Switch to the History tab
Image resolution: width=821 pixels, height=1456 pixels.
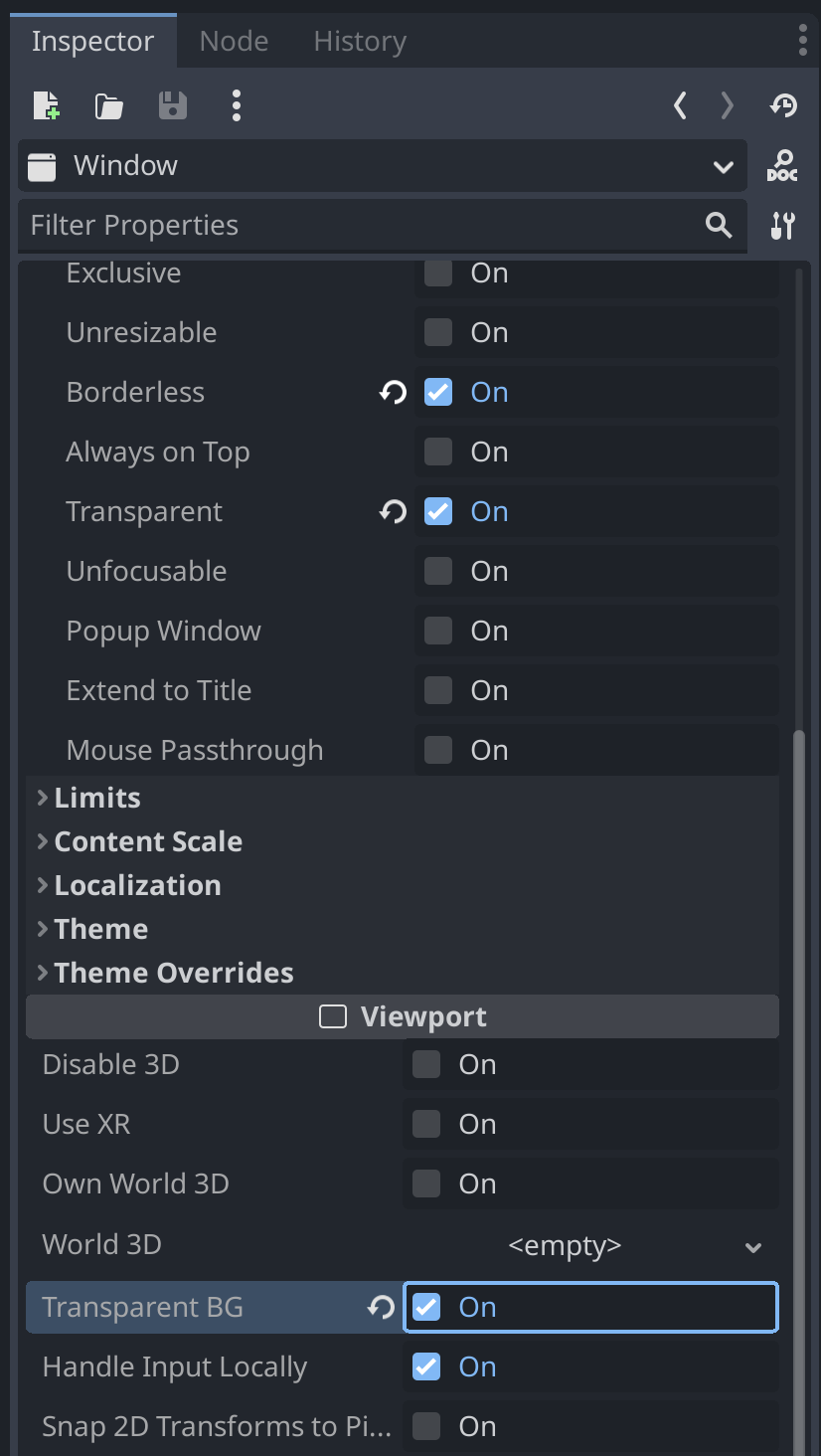(x=360, y=42)
